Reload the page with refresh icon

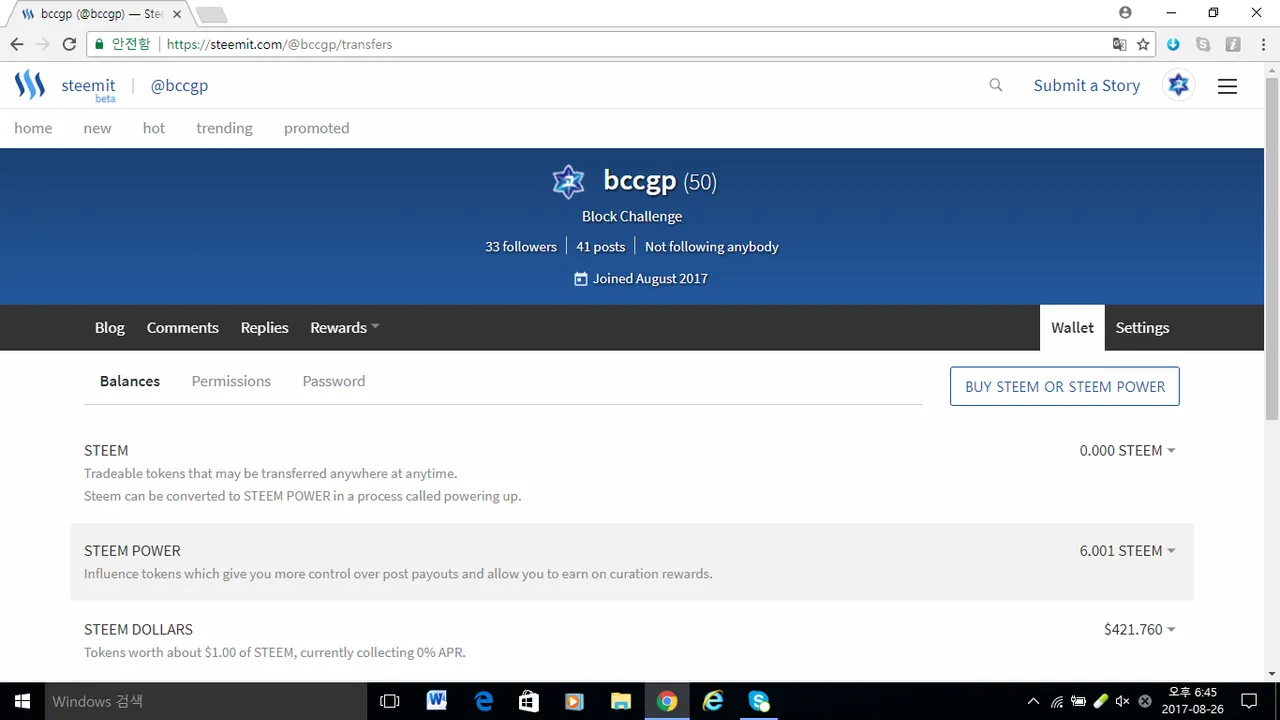(69, 44)
